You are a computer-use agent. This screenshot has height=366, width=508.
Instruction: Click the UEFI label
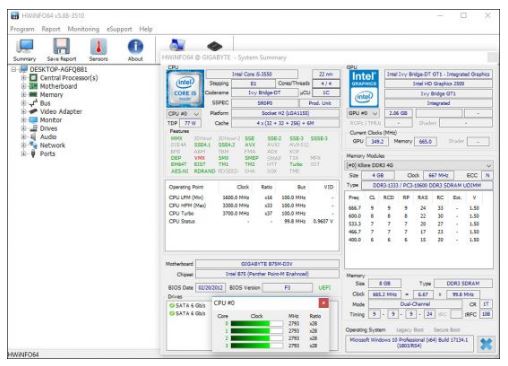325,288
